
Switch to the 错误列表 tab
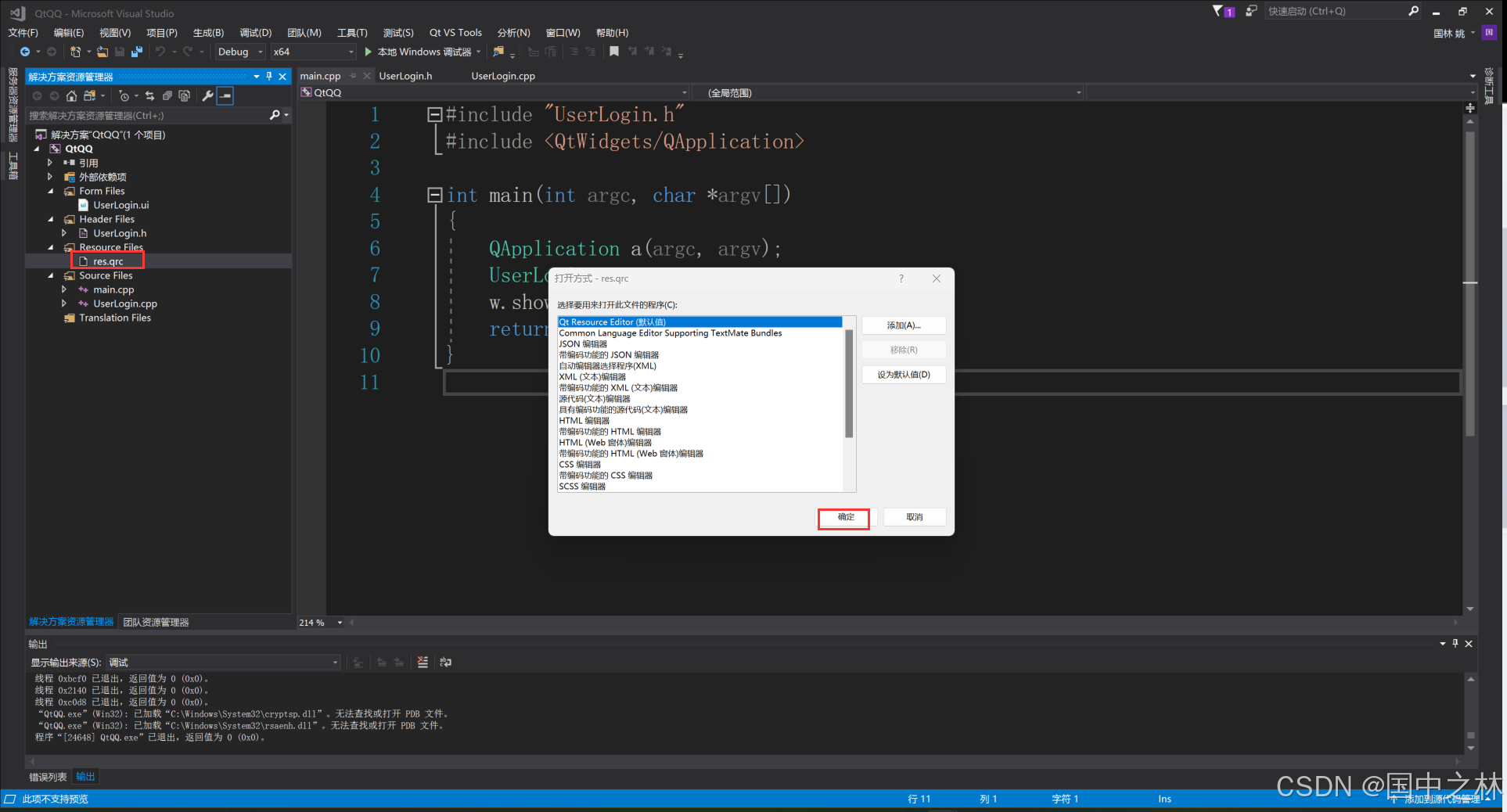pos(48,777)
